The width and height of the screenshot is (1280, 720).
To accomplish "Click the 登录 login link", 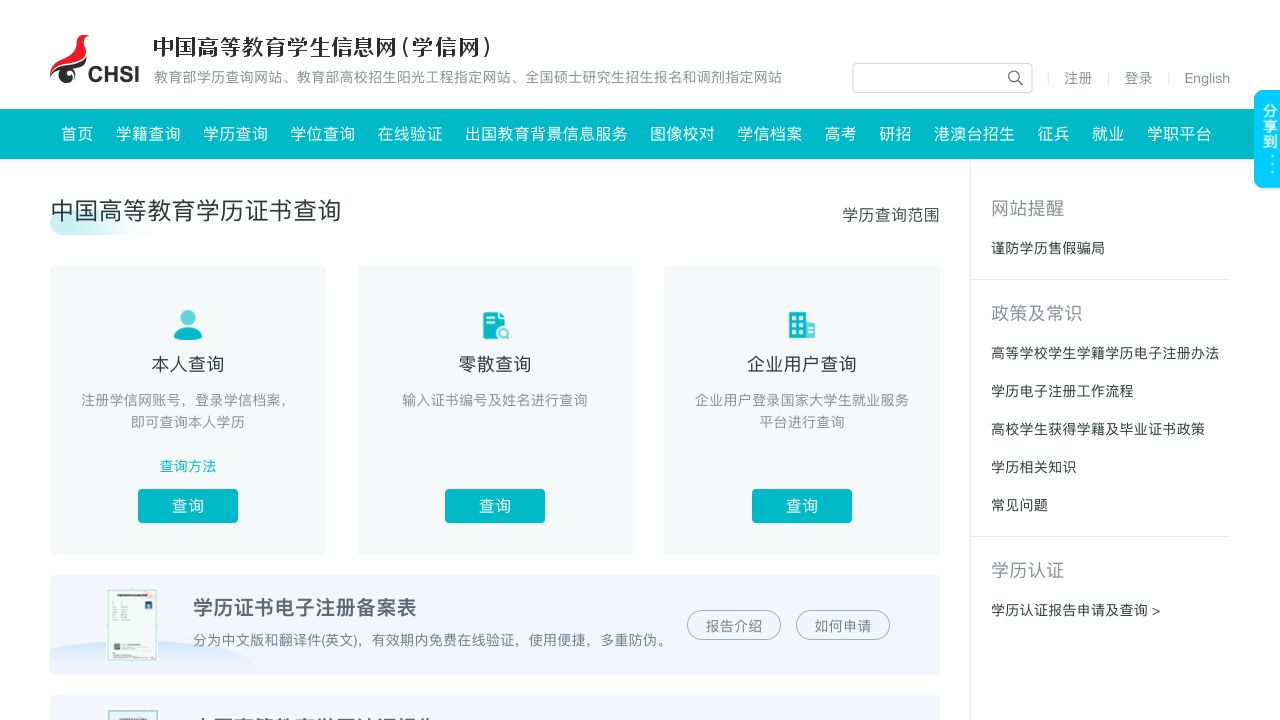I will tap(1138, 78).
